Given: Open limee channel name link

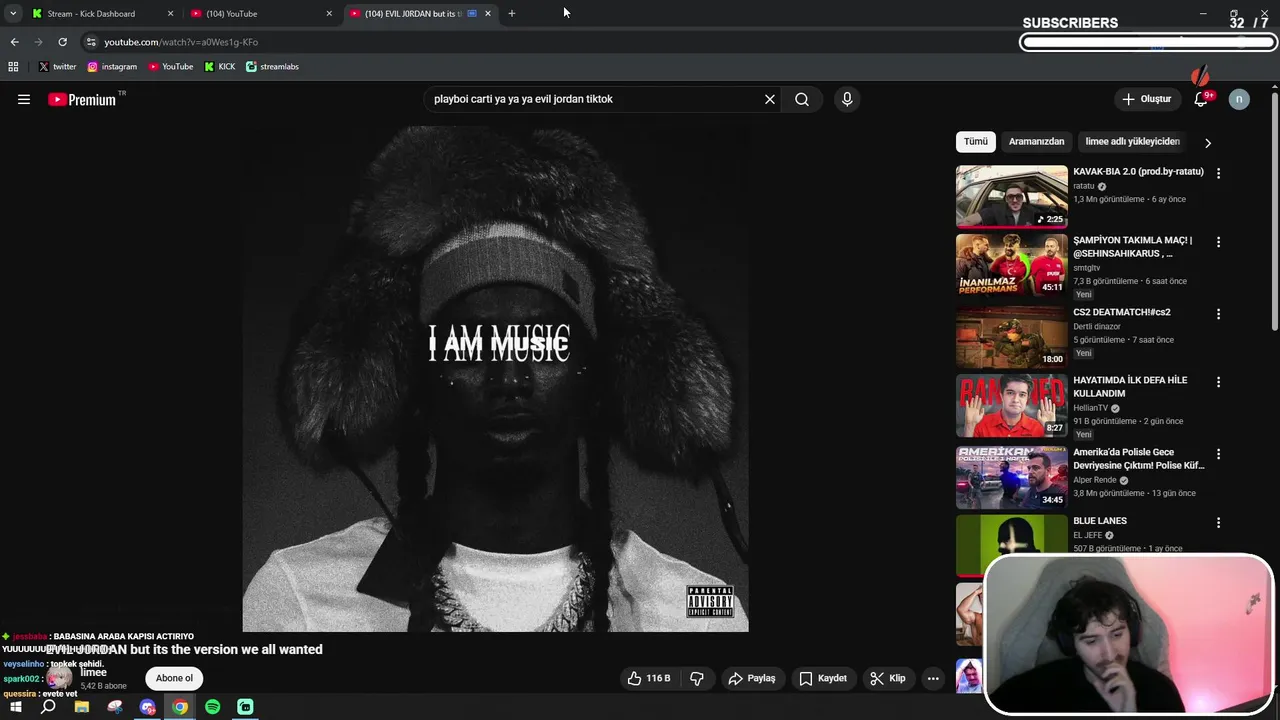Looking at the screenshot, I should coord(93,672).
